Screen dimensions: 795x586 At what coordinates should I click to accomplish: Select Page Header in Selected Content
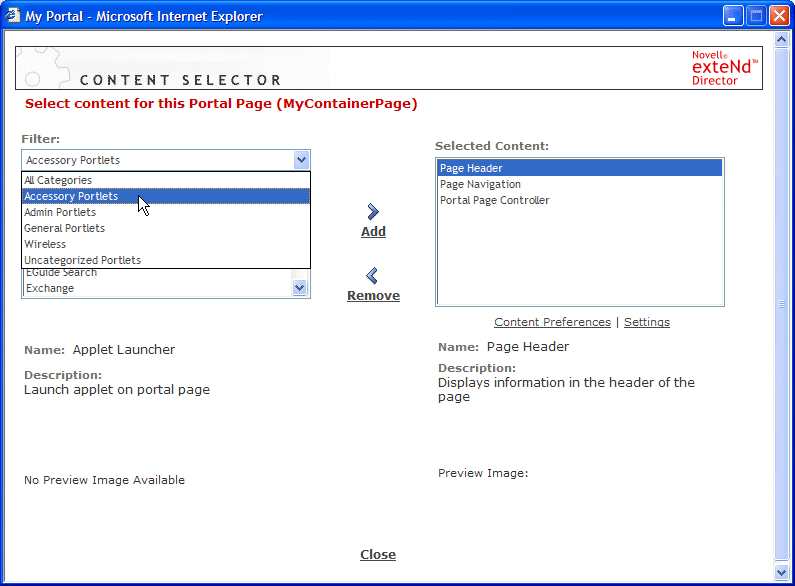click(x=580, y=168)
